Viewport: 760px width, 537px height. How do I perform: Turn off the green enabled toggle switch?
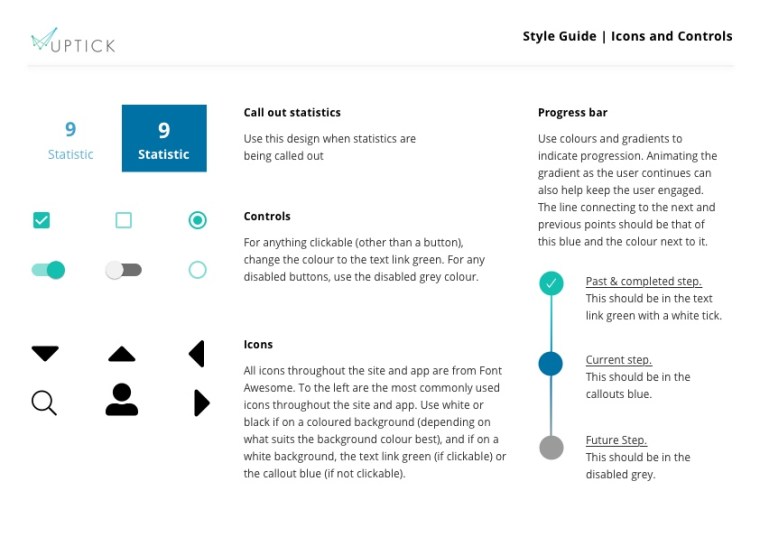[48, 270]
